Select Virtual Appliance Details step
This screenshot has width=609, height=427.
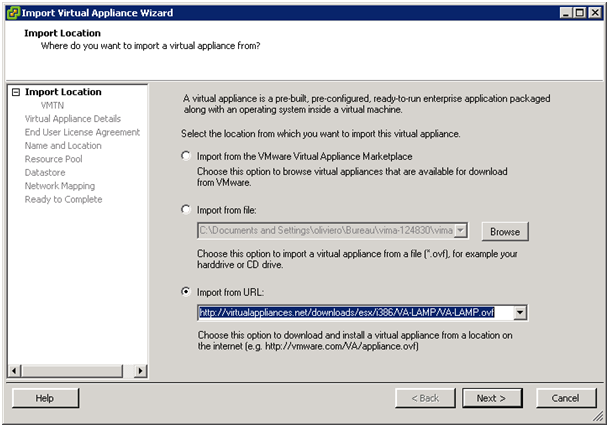[73, 119]
